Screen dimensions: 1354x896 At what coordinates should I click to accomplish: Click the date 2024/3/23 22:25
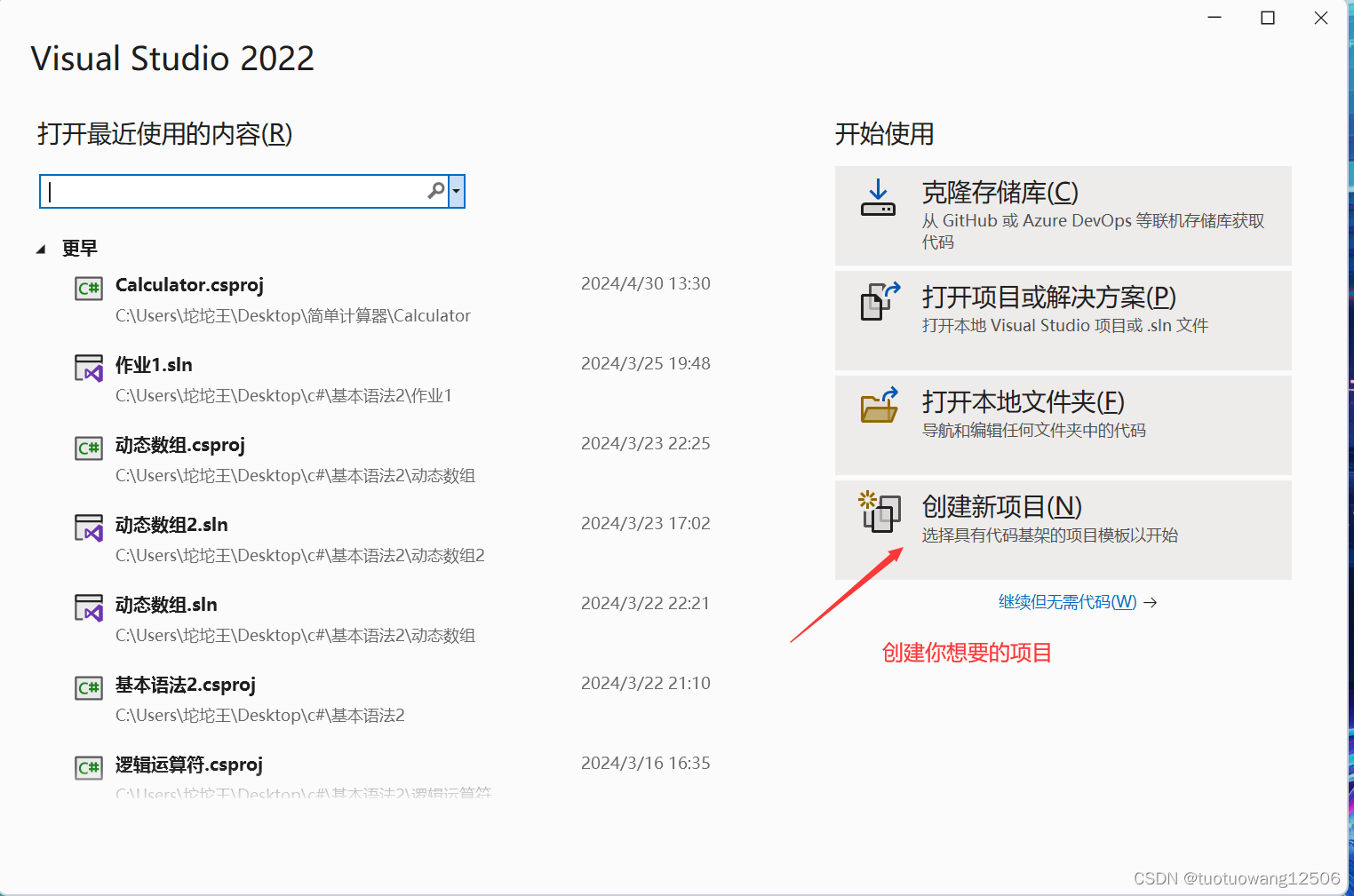tap(646, 443)
